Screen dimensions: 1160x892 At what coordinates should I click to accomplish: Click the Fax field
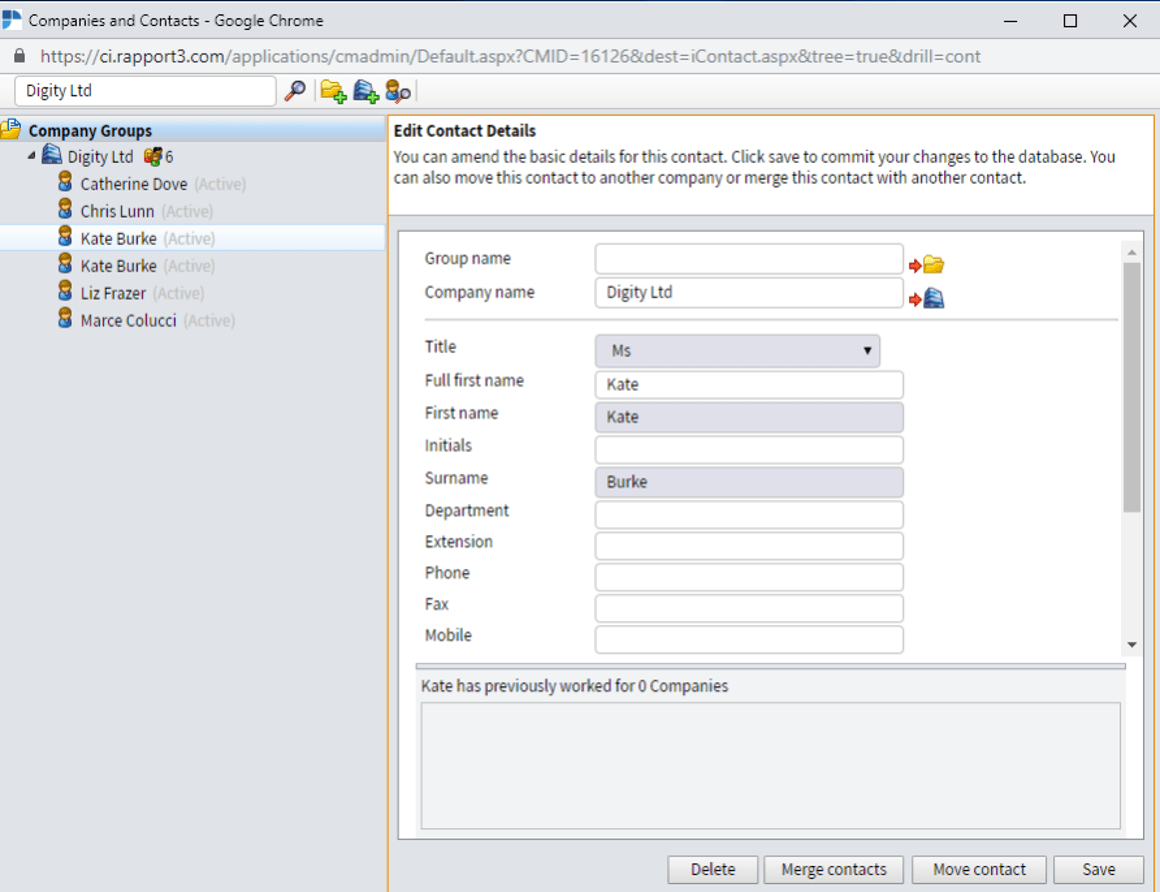749,608
